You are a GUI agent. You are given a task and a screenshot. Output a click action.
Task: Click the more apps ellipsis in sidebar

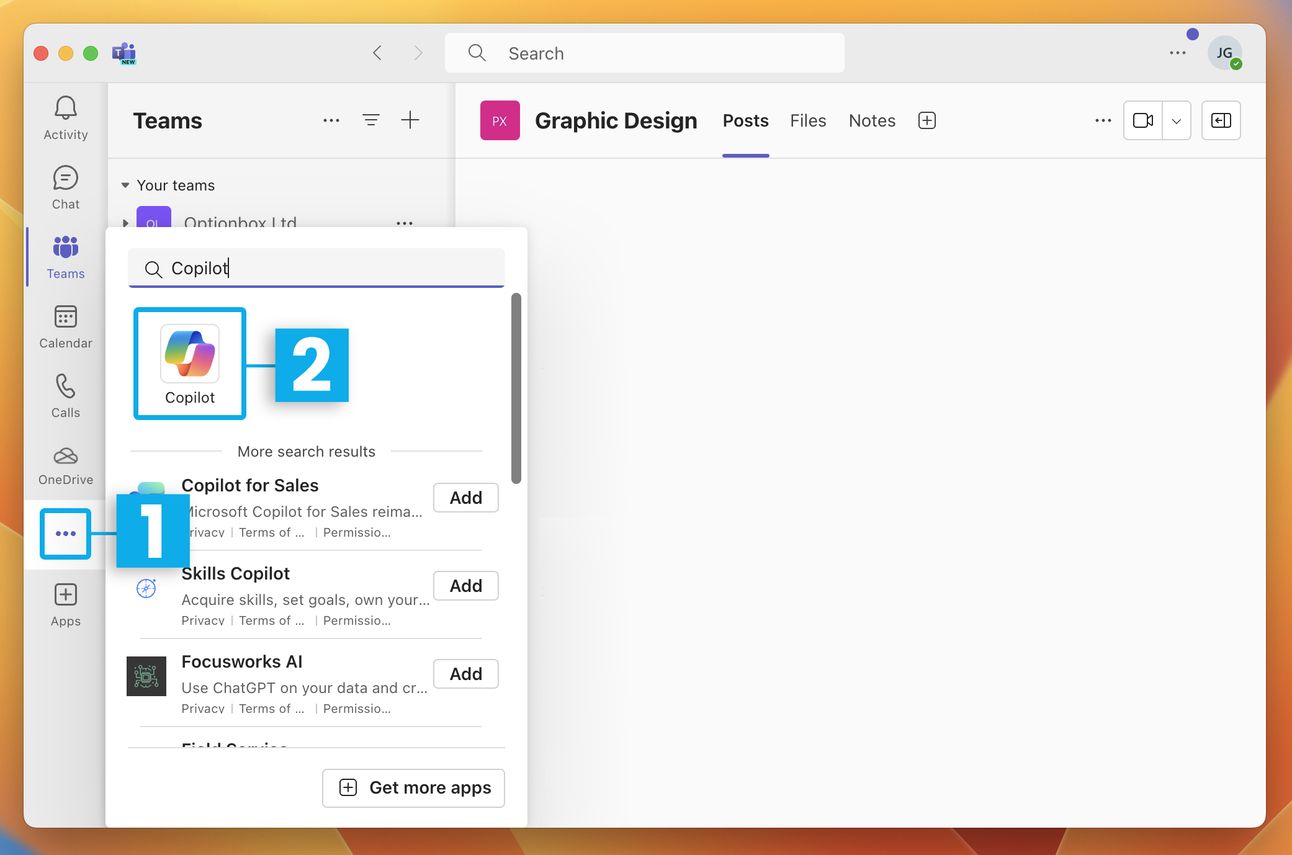click(65, 534)
